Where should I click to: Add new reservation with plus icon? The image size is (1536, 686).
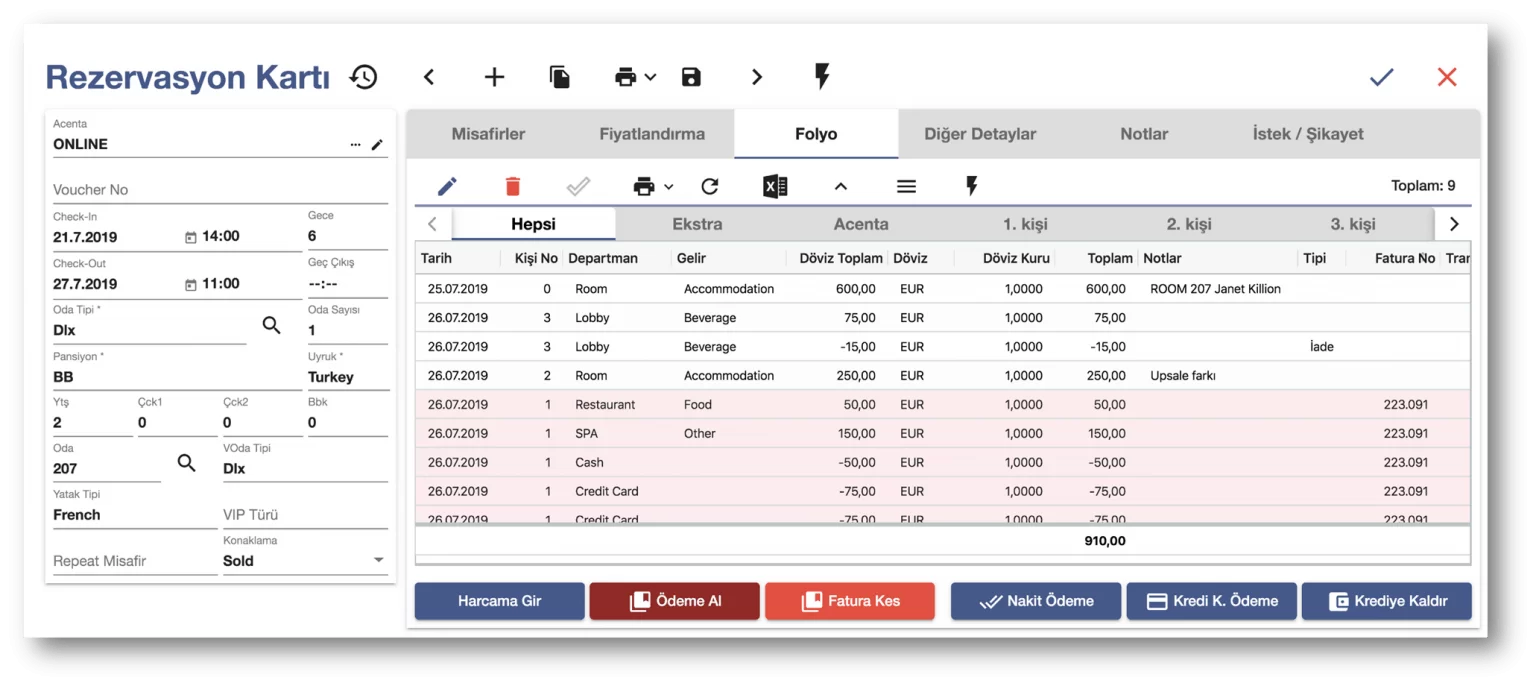pos(494,77)
